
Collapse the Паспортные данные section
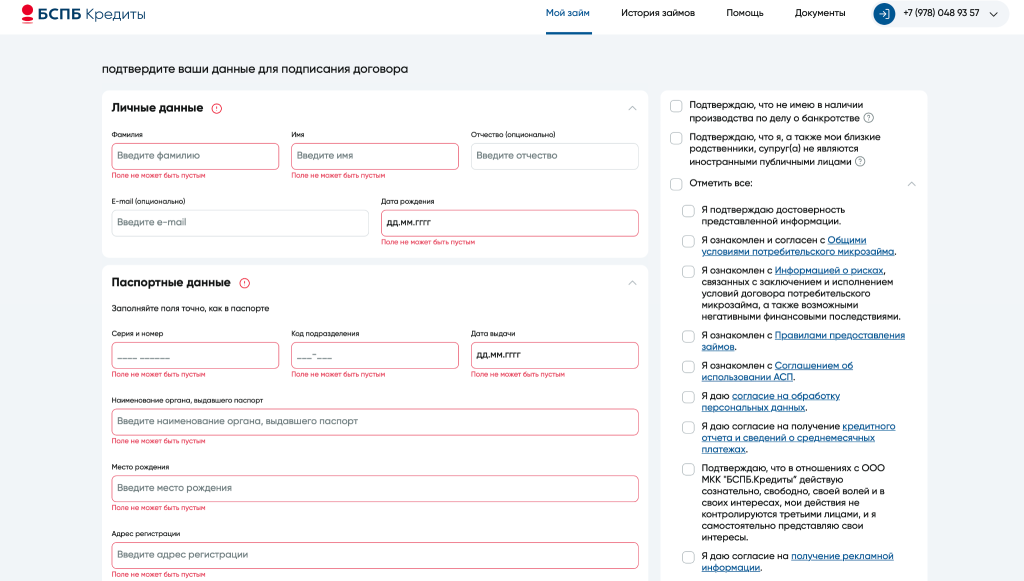[x=631, y=282]
